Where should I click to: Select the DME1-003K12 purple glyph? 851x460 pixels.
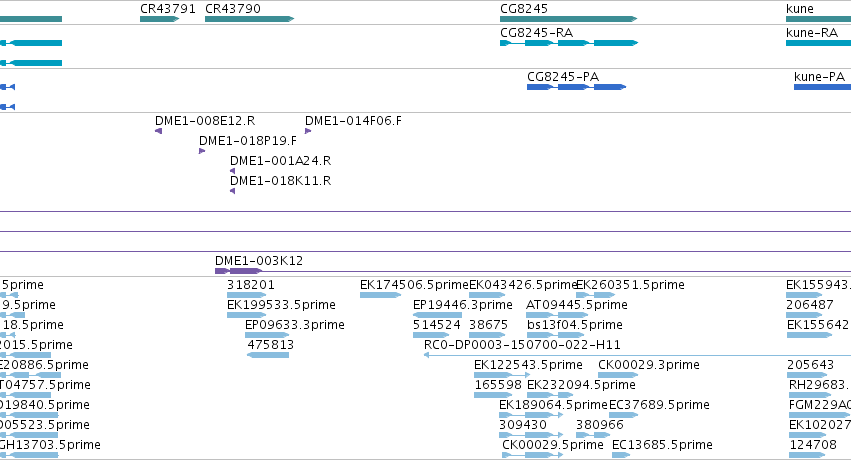238,271
